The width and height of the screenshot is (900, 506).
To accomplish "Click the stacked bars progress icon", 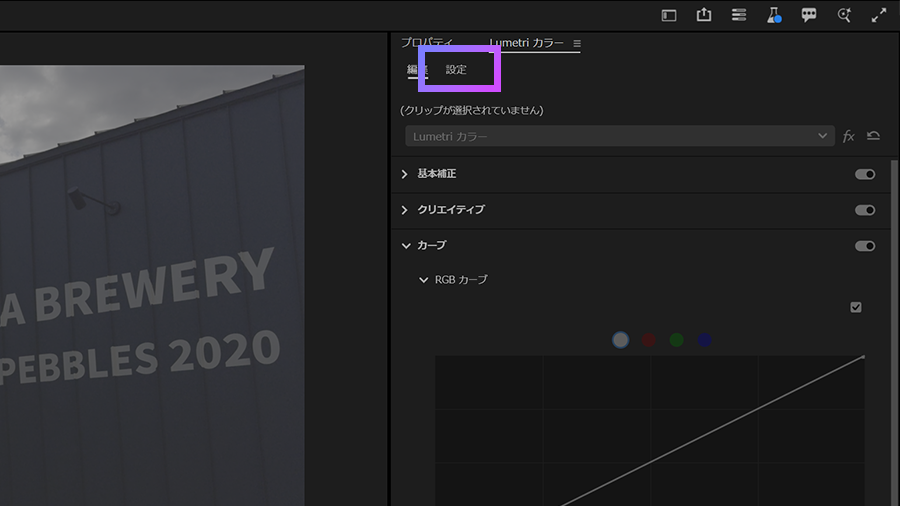I will pyautogui.click(x=739, y=15).
